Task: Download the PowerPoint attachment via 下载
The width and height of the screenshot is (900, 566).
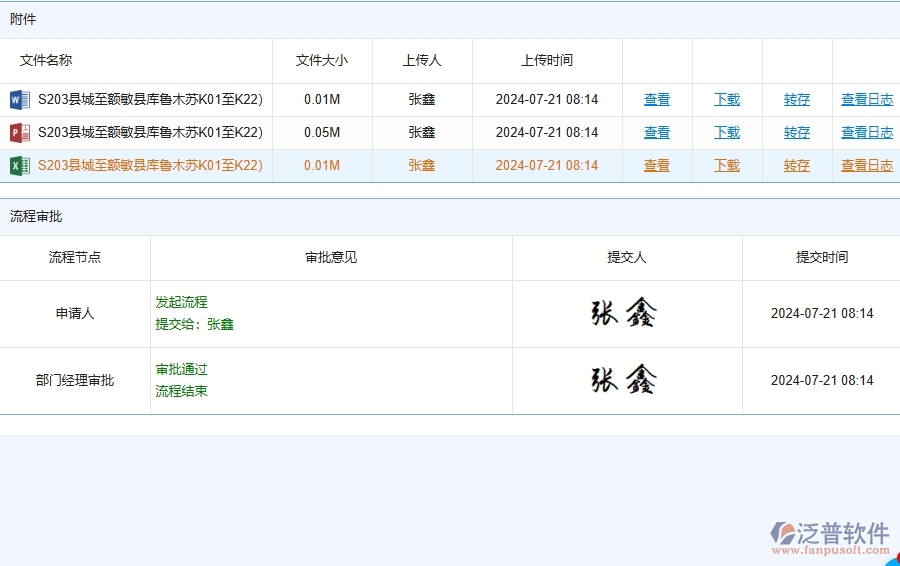Action: pyautogui.click(x=727, y=133)
